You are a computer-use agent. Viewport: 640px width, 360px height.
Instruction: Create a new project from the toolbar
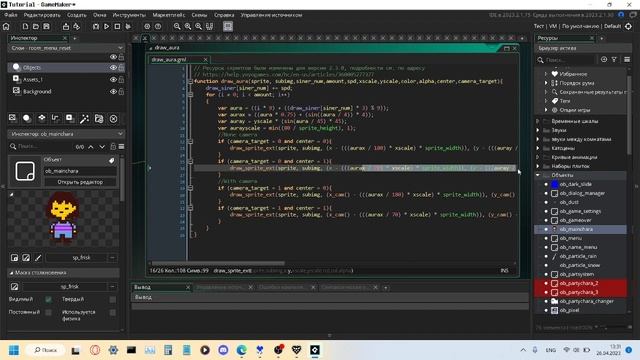(25, 27)
